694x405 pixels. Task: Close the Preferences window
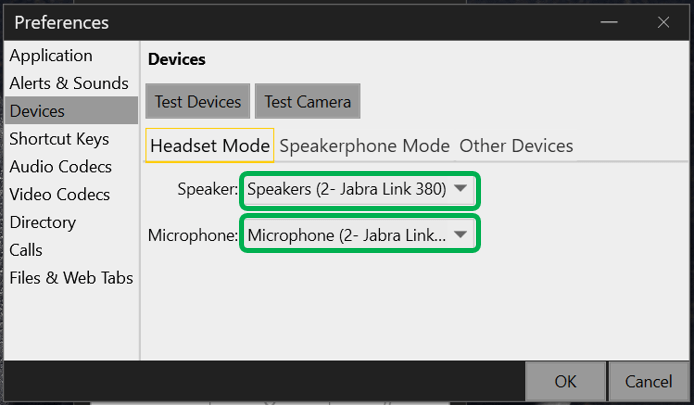point(662,22)
